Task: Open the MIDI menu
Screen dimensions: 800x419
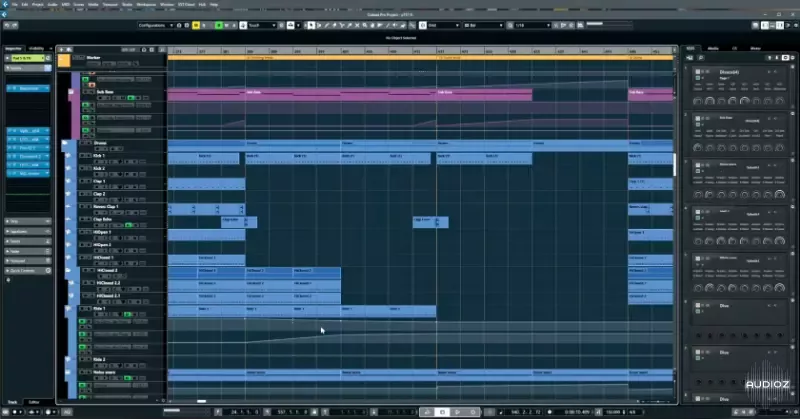Action: [66, 4]
